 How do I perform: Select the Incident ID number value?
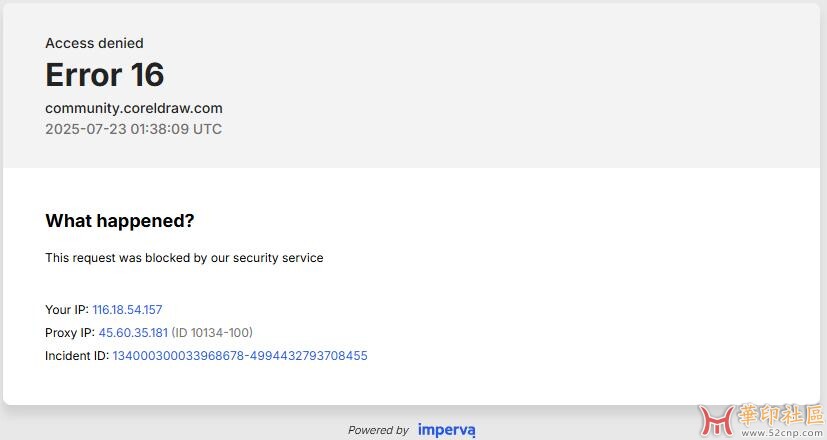240,356
